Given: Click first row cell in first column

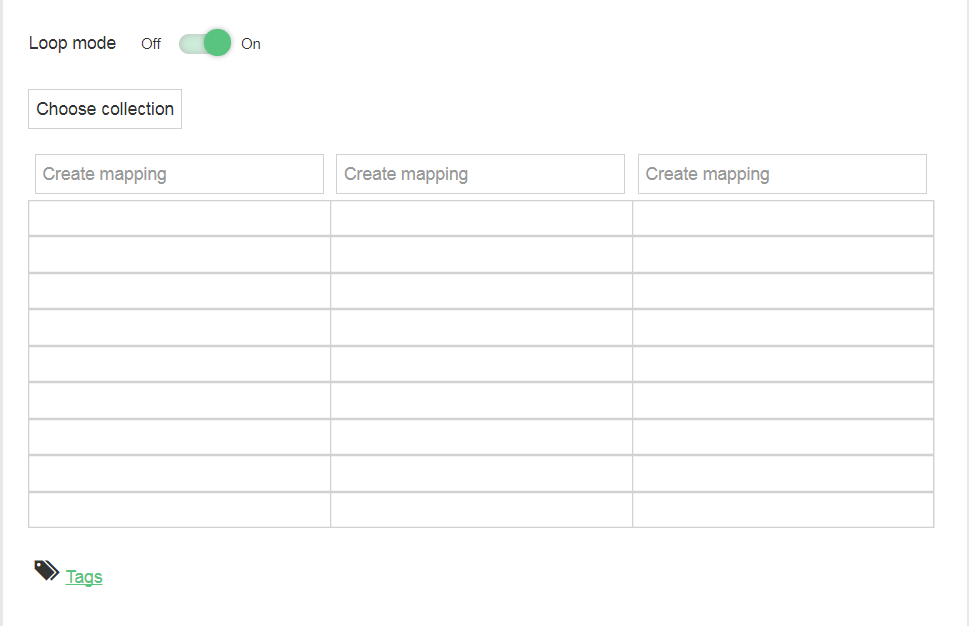Looking at the screenshot, I should (180, 218).
